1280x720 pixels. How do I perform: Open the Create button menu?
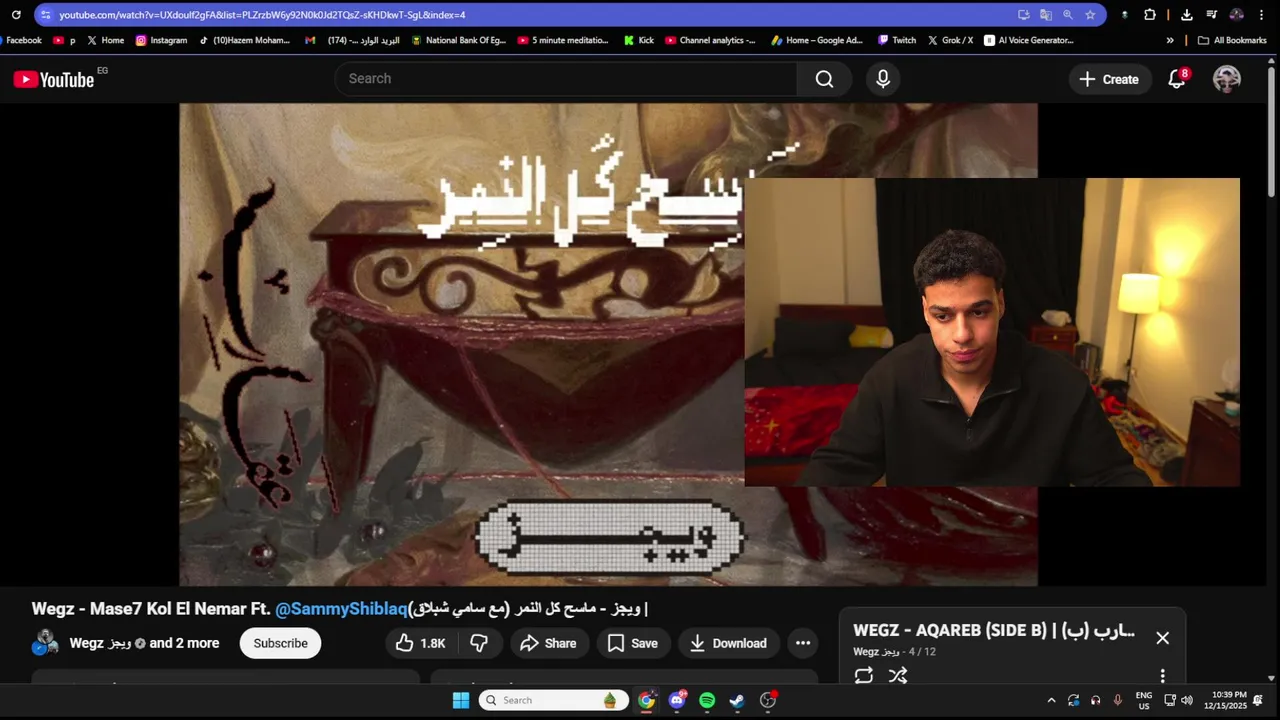[x=1108, y=79]
